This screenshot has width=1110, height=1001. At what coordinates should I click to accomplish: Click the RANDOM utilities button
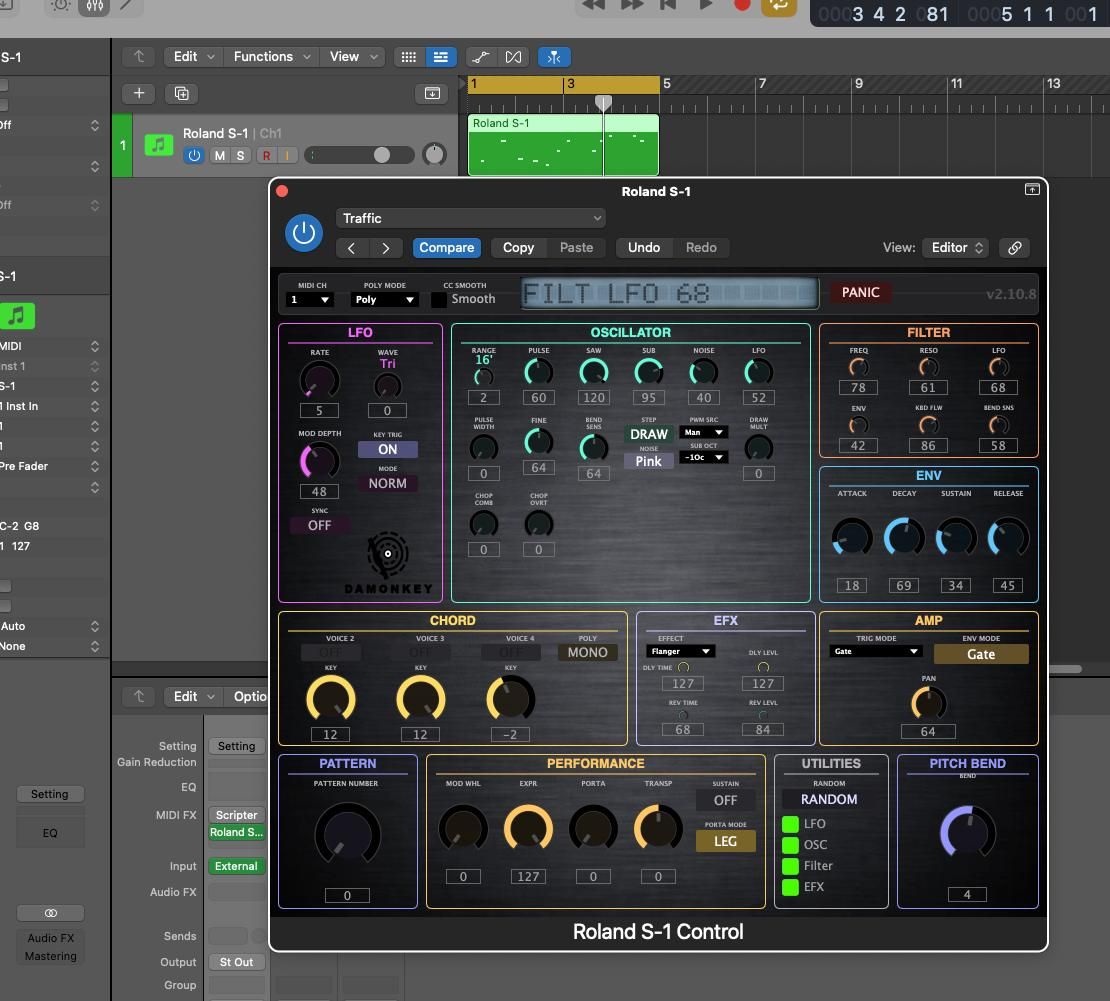point(829,799)
